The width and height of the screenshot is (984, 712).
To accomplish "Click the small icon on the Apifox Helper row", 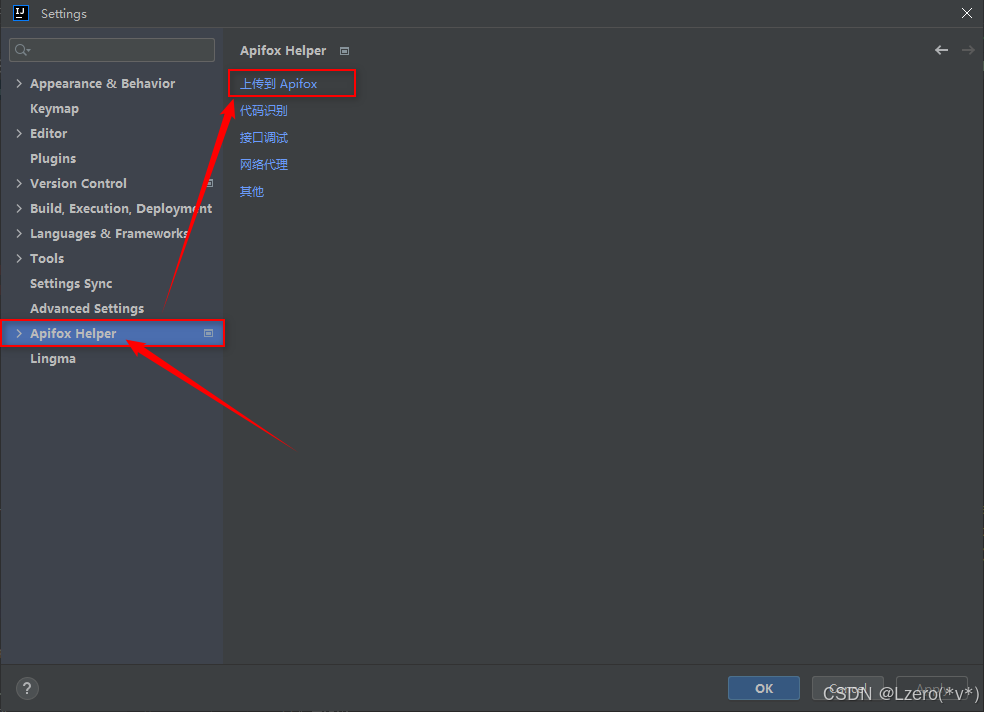I will (210, 333).
